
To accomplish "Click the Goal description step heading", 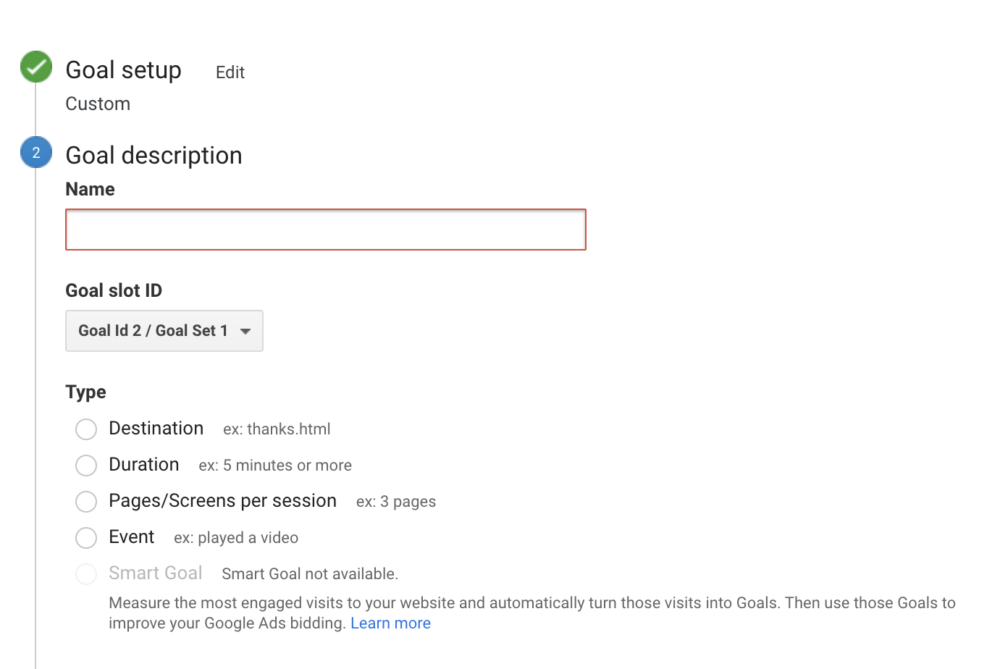I will 153,155.
